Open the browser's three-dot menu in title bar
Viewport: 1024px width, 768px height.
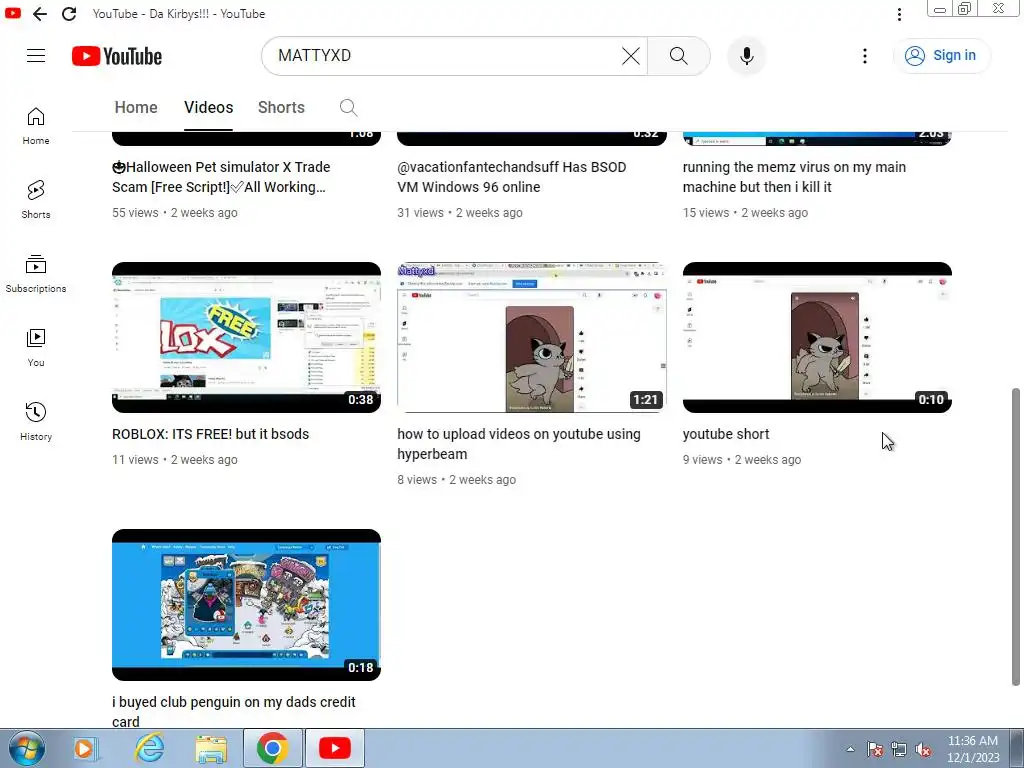pos(899,14)
